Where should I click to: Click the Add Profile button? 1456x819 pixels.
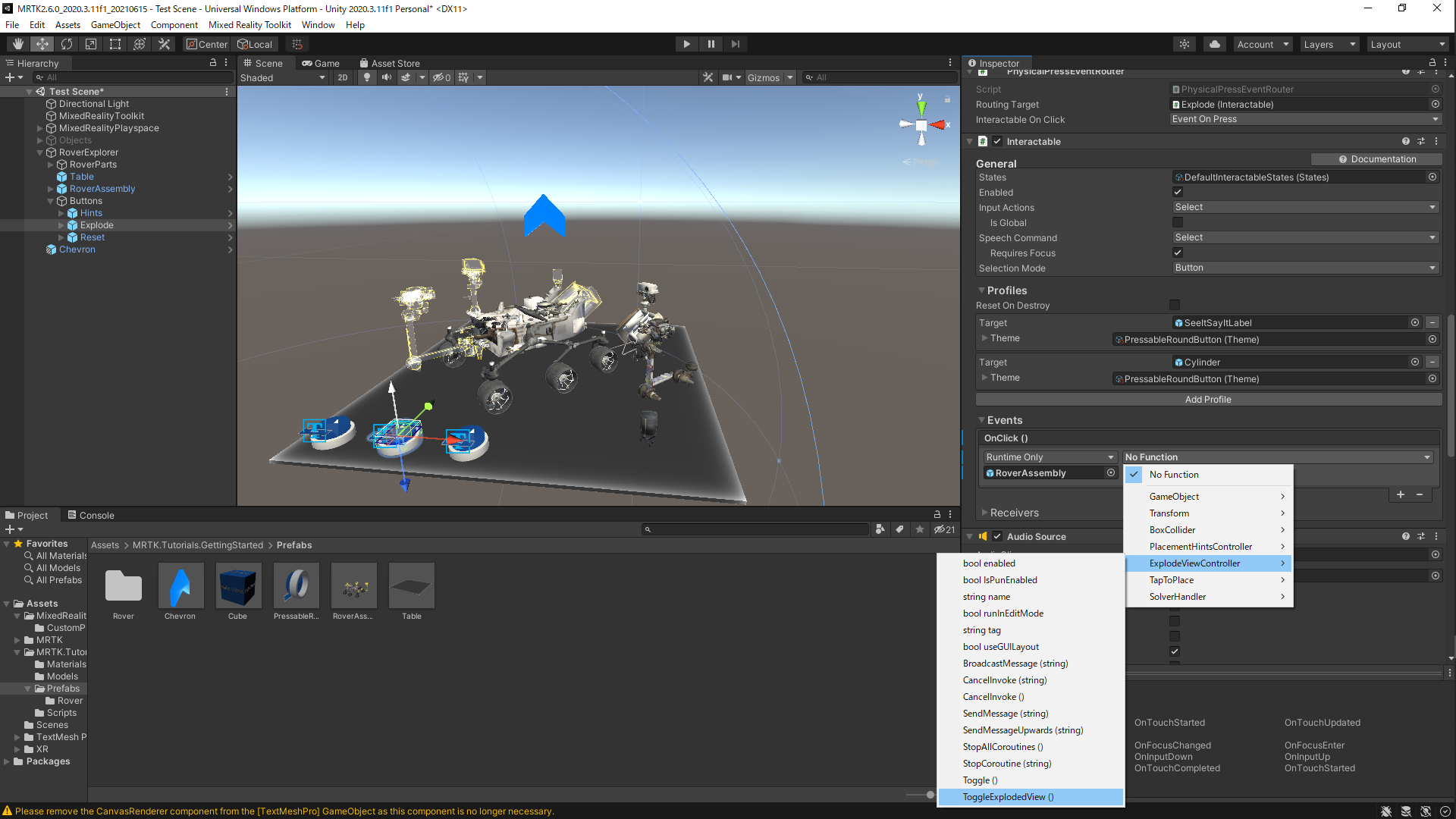click(1207, 400)
